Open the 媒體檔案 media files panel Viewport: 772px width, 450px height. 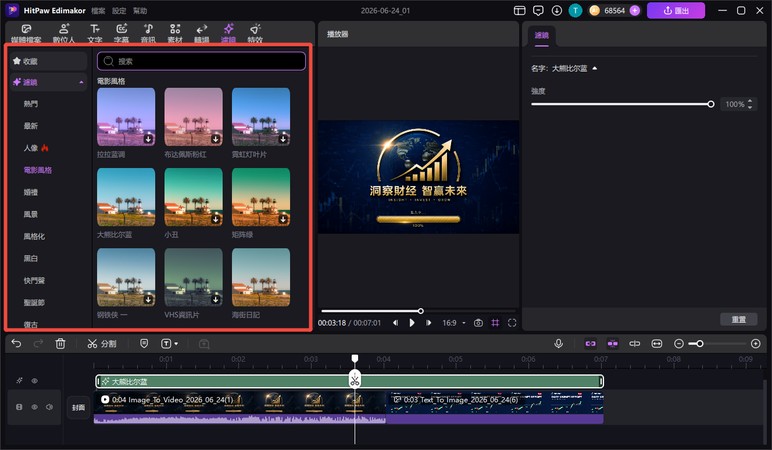(26, 33)
